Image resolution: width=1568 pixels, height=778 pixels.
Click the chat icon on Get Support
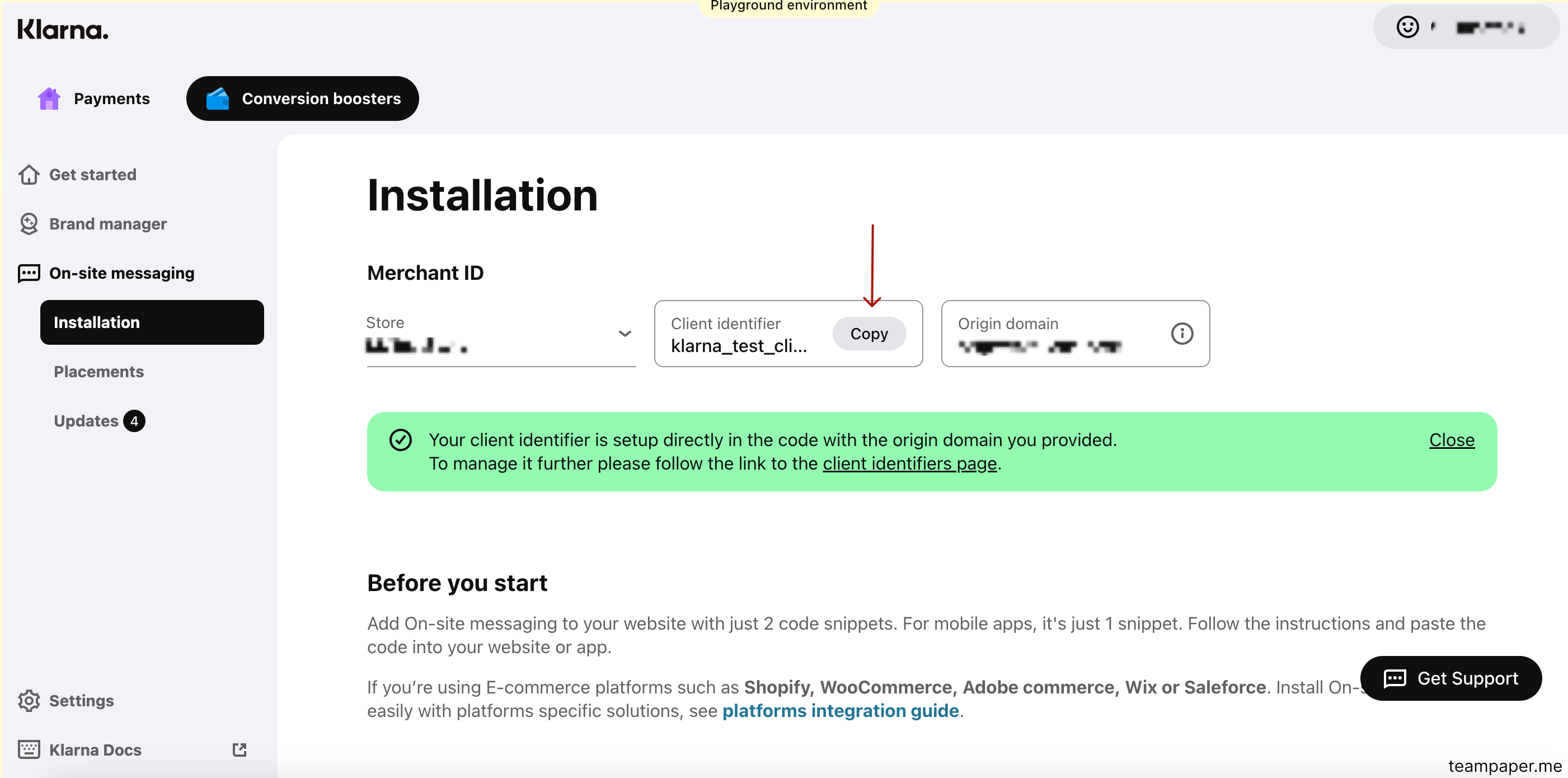(1395, 678)
